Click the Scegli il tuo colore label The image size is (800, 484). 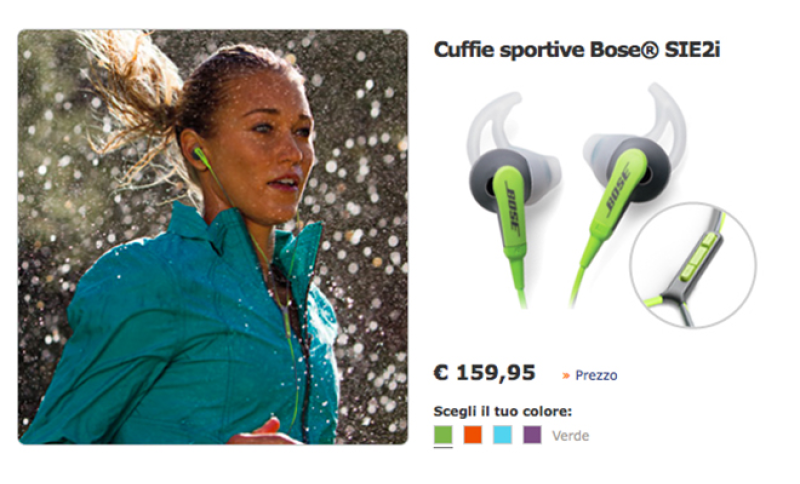503,411
